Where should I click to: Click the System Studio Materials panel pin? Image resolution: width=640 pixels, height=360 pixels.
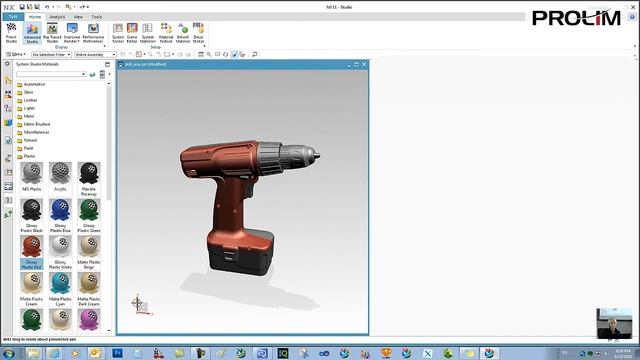tap(107, 64)
